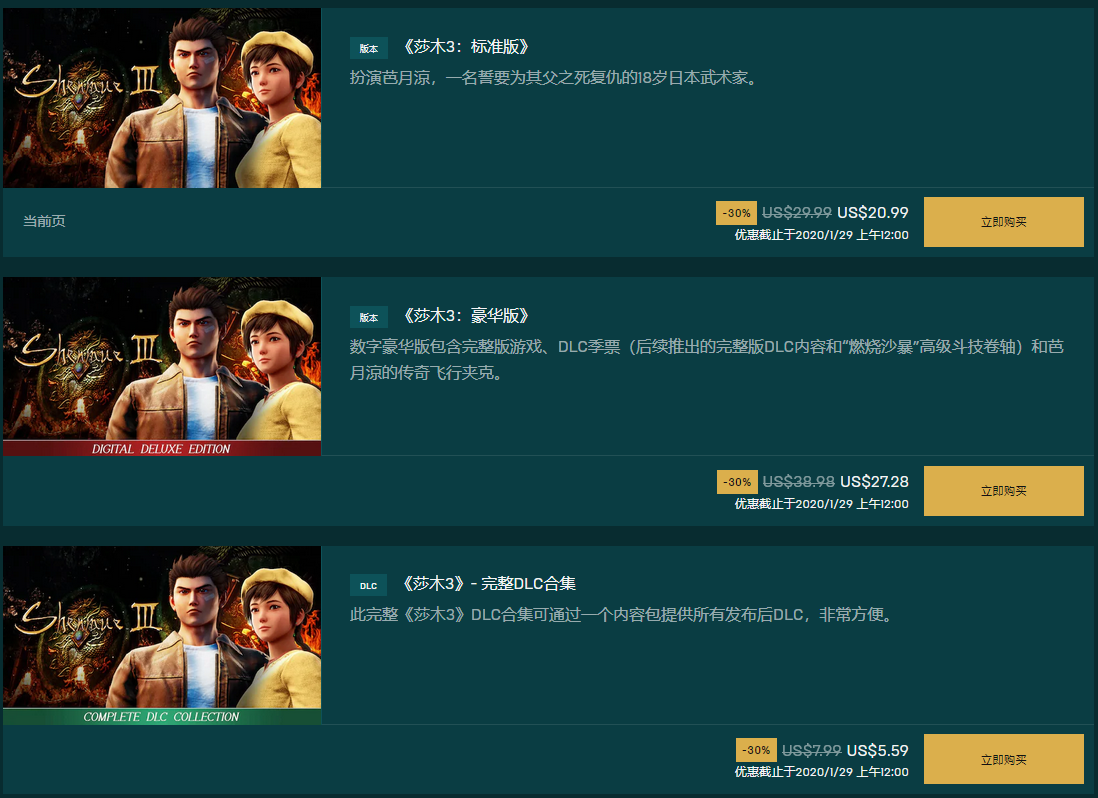The height and width of the screenshot is (798, 1098).
Task: Click the -30% discount tag for US$5.59
Action: [756, 750]
